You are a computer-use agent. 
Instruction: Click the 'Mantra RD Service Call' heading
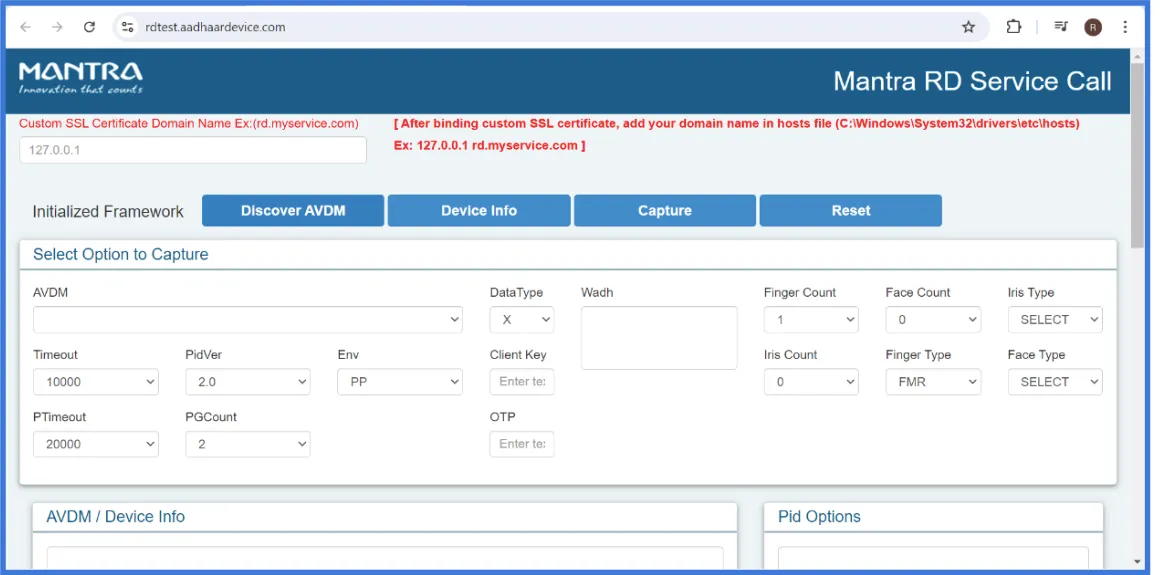[x=972, y=81]
